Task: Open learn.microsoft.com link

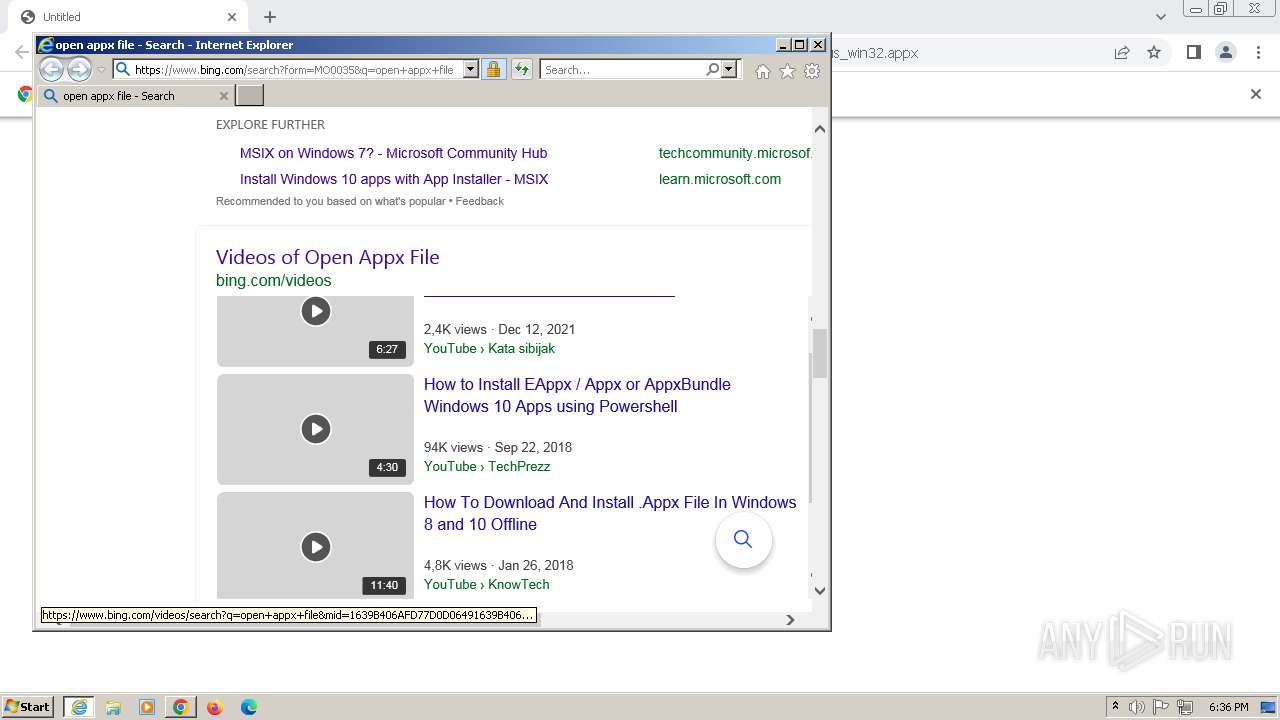Action: click(720, 179)
